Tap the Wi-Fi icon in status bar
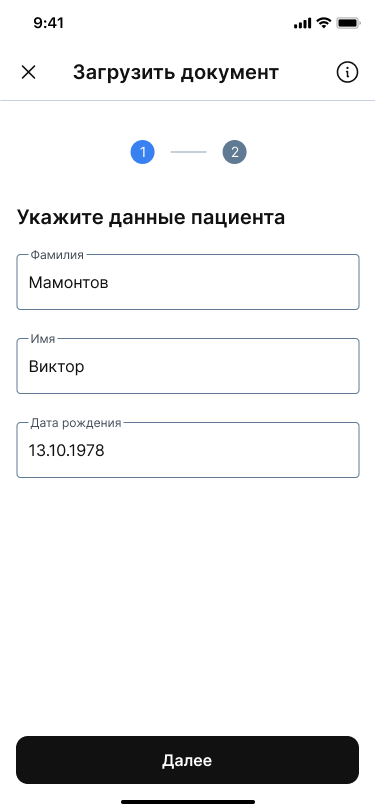 click(324, 23)
